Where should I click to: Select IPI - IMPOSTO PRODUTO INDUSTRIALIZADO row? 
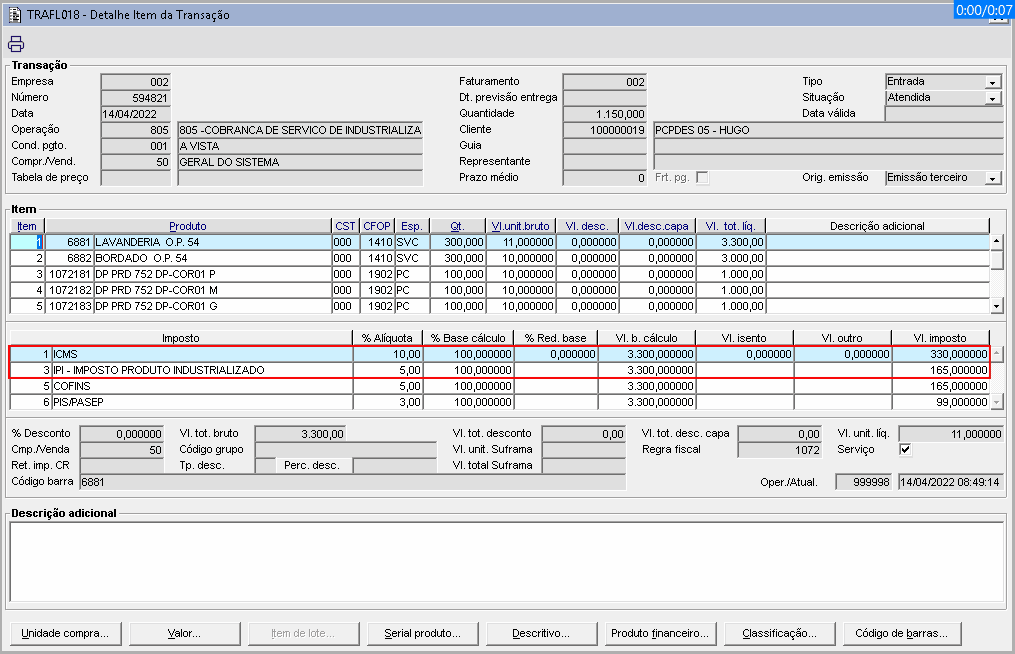pos(500,370)
